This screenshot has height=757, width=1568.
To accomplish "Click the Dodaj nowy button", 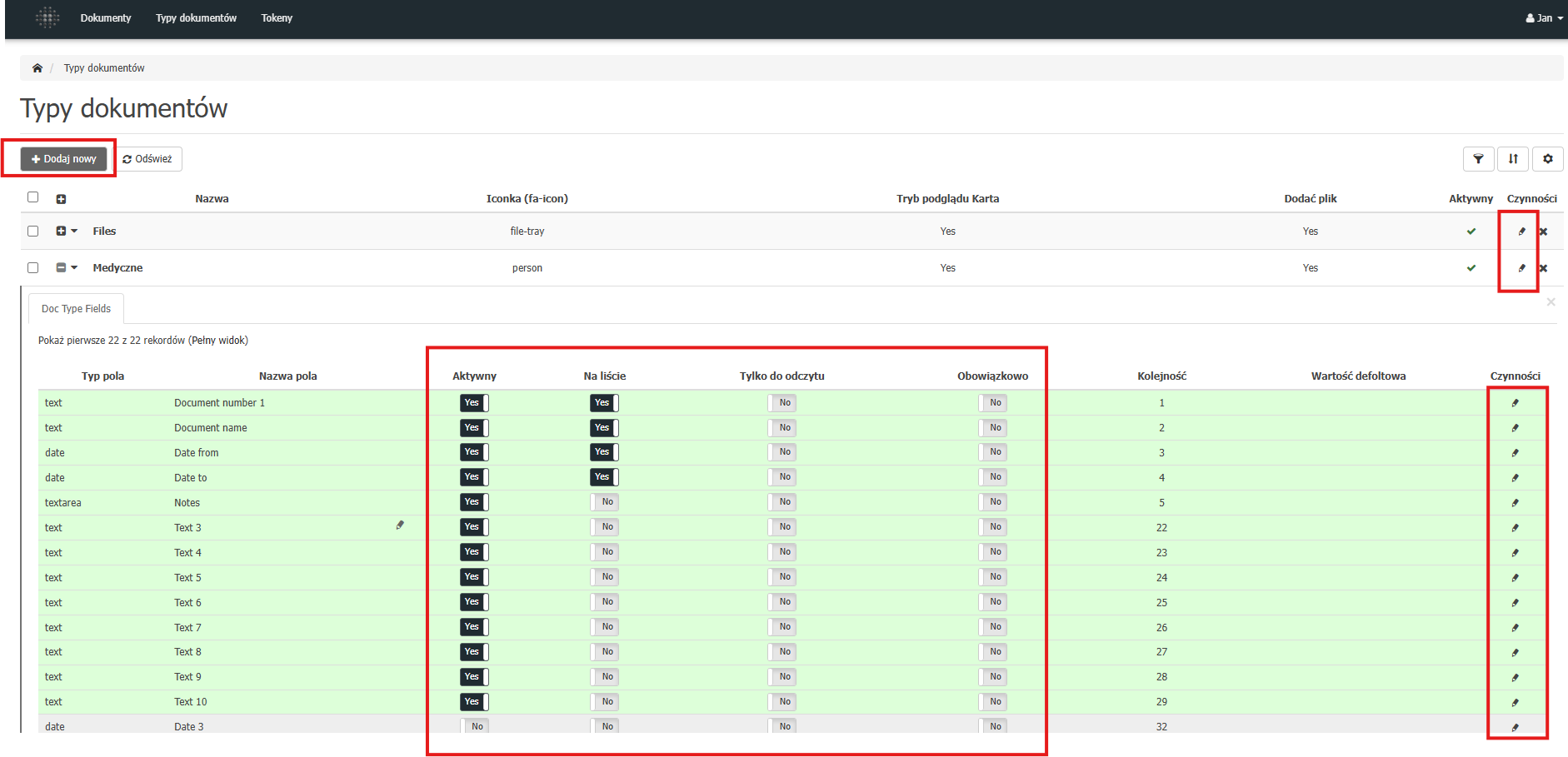I will click(64, 159).
